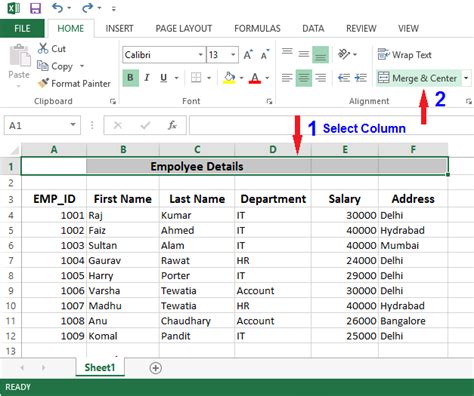The image size is (474, 396).
Task: Expand the Clipboard dialog launcher
Action: pos(113,101)
